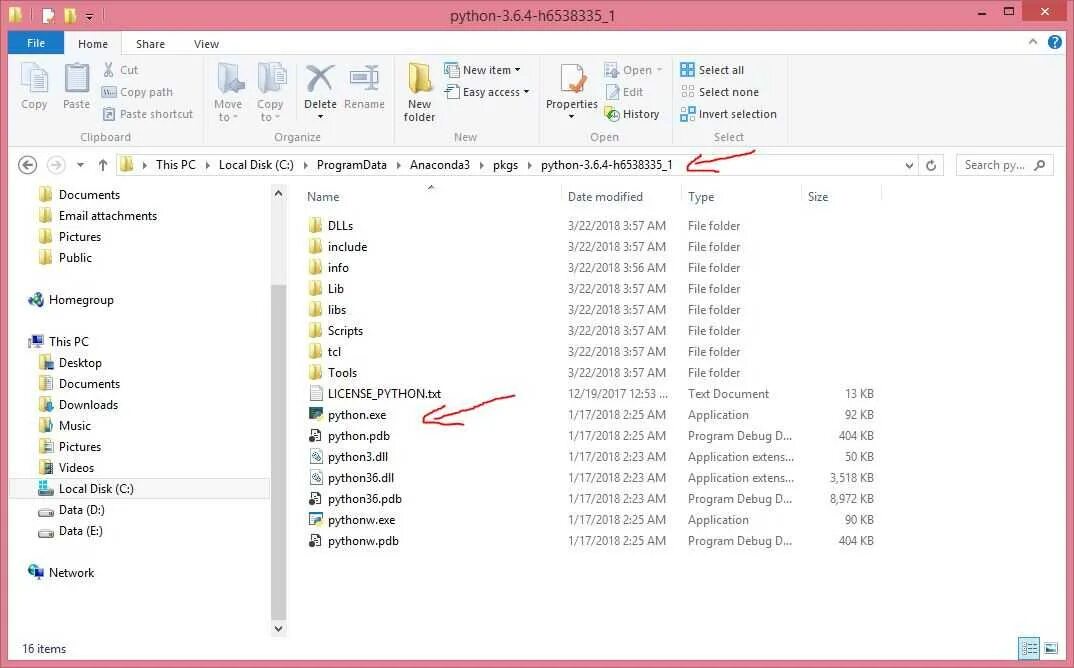This screenshot has height=668, width=1074.
Task: Sort by Date modified column
Action: pyautogui.click(x=605, y=197)
